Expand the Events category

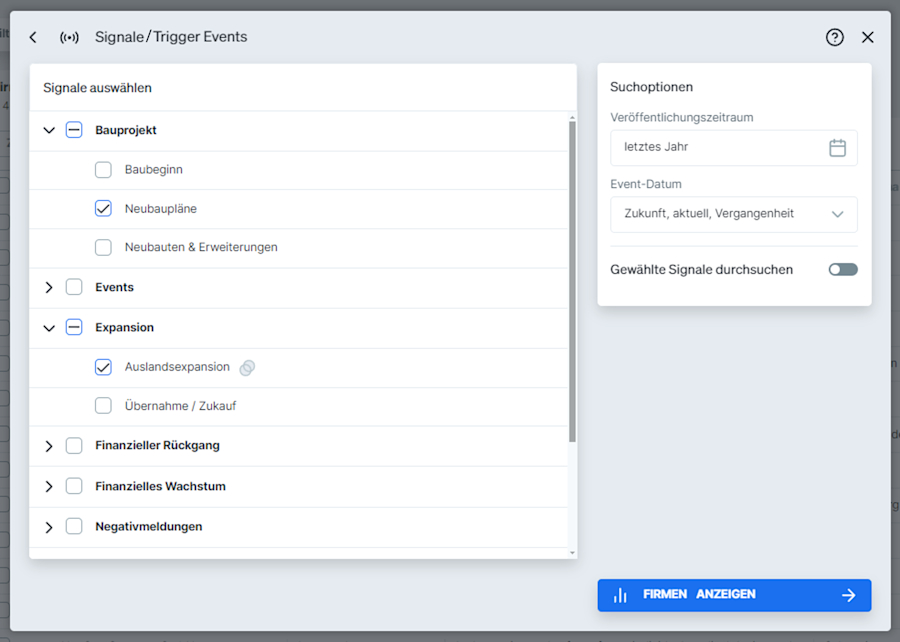49,287
